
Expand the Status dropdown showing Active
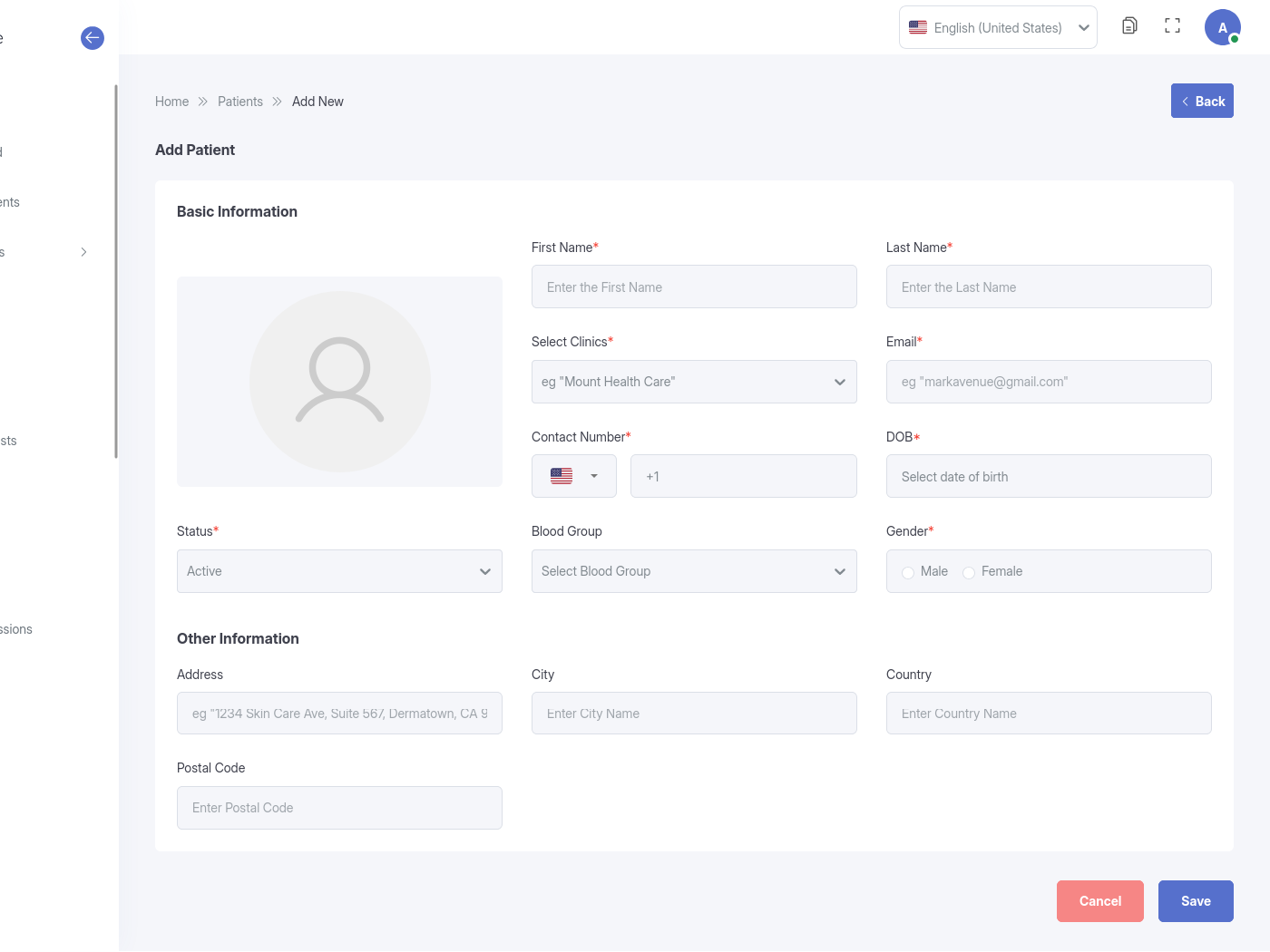tap(339, 571)
